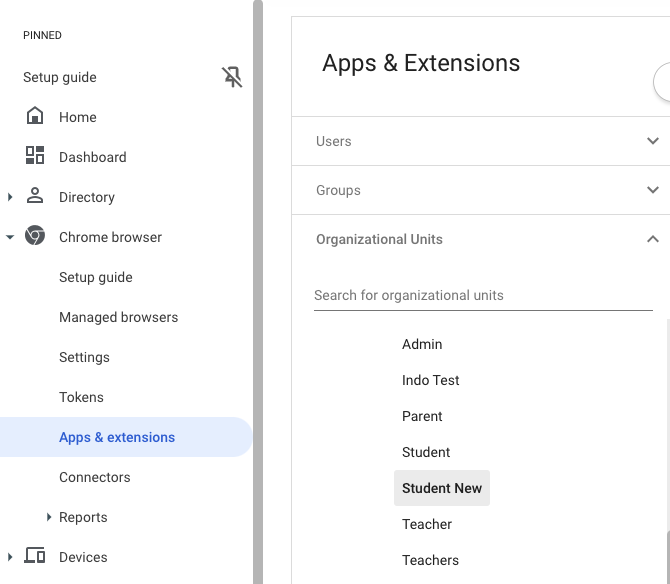Screen dimensions: 670x584
Task: Select the Indo Test organizational unit
Action: [431, 380]
